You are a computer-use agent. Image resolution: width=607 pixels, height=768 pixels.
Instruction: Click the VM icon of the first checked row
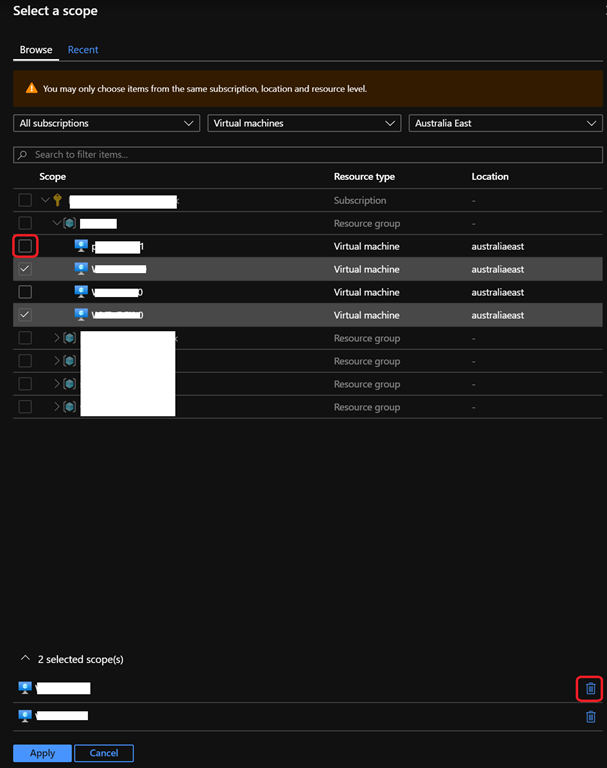81,269
